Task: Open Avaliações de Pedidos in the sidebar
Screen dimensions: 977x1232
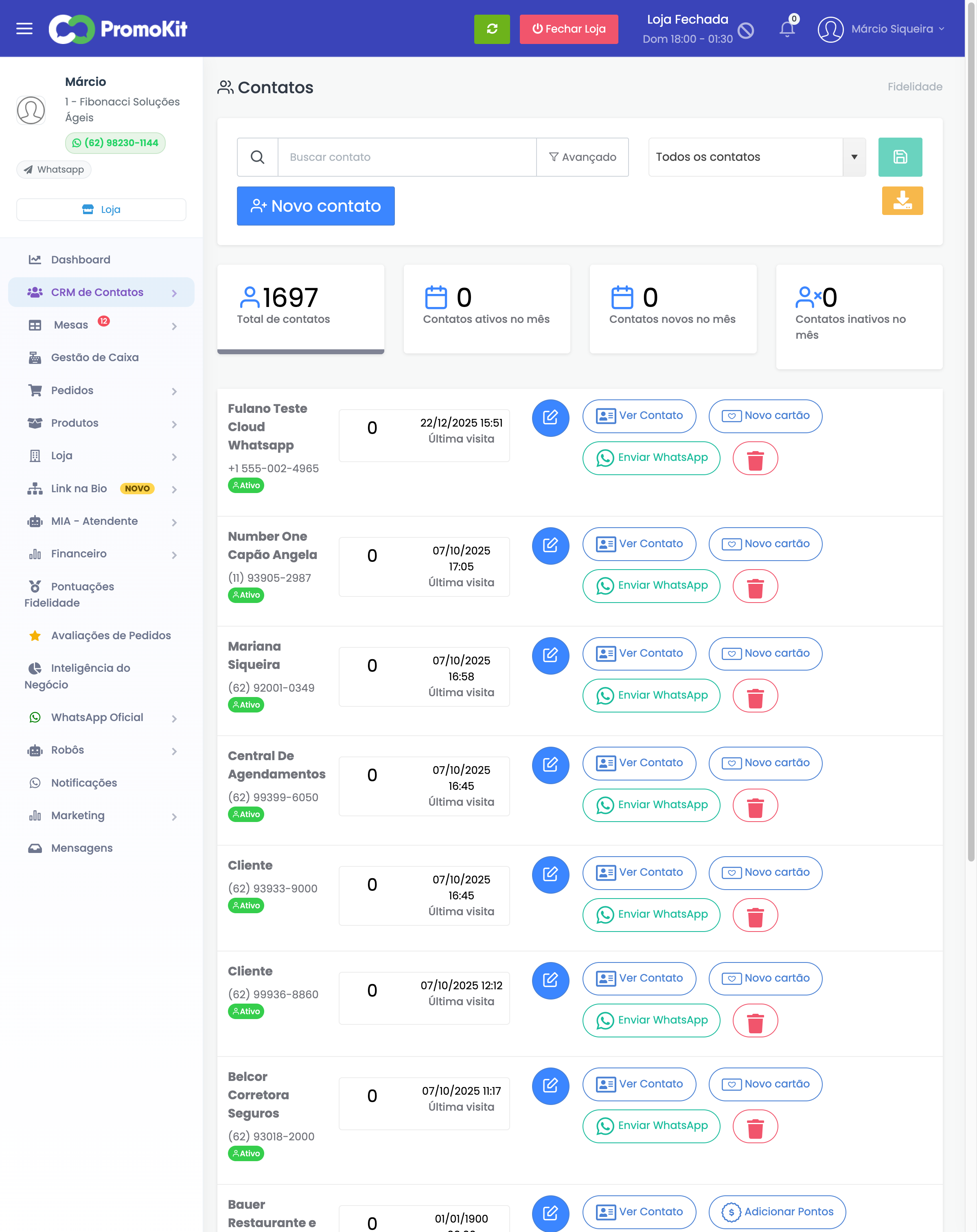Action: [x=101, y=636]
